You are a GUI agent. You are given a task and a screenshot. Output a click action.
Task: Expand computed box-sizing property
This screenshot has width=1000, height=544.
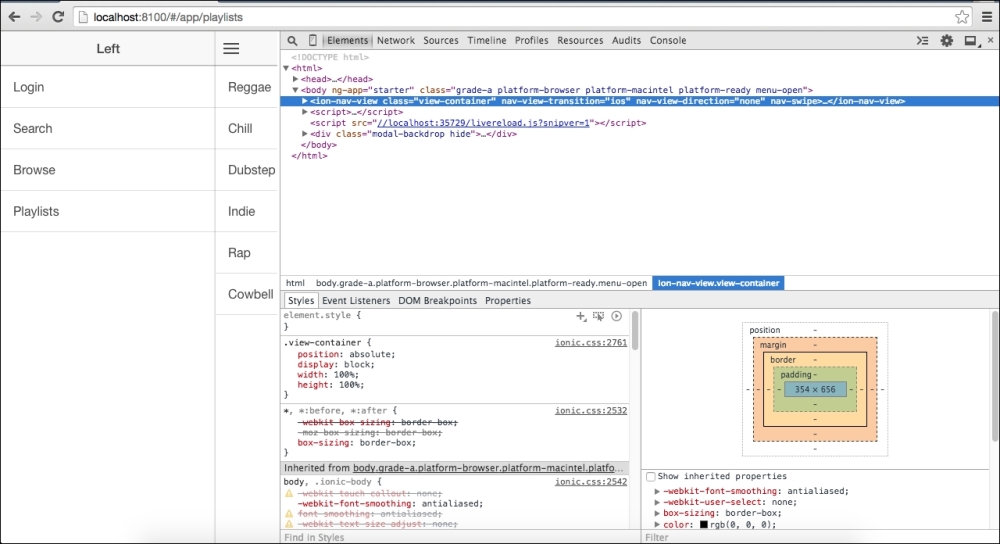coord(657,513)
